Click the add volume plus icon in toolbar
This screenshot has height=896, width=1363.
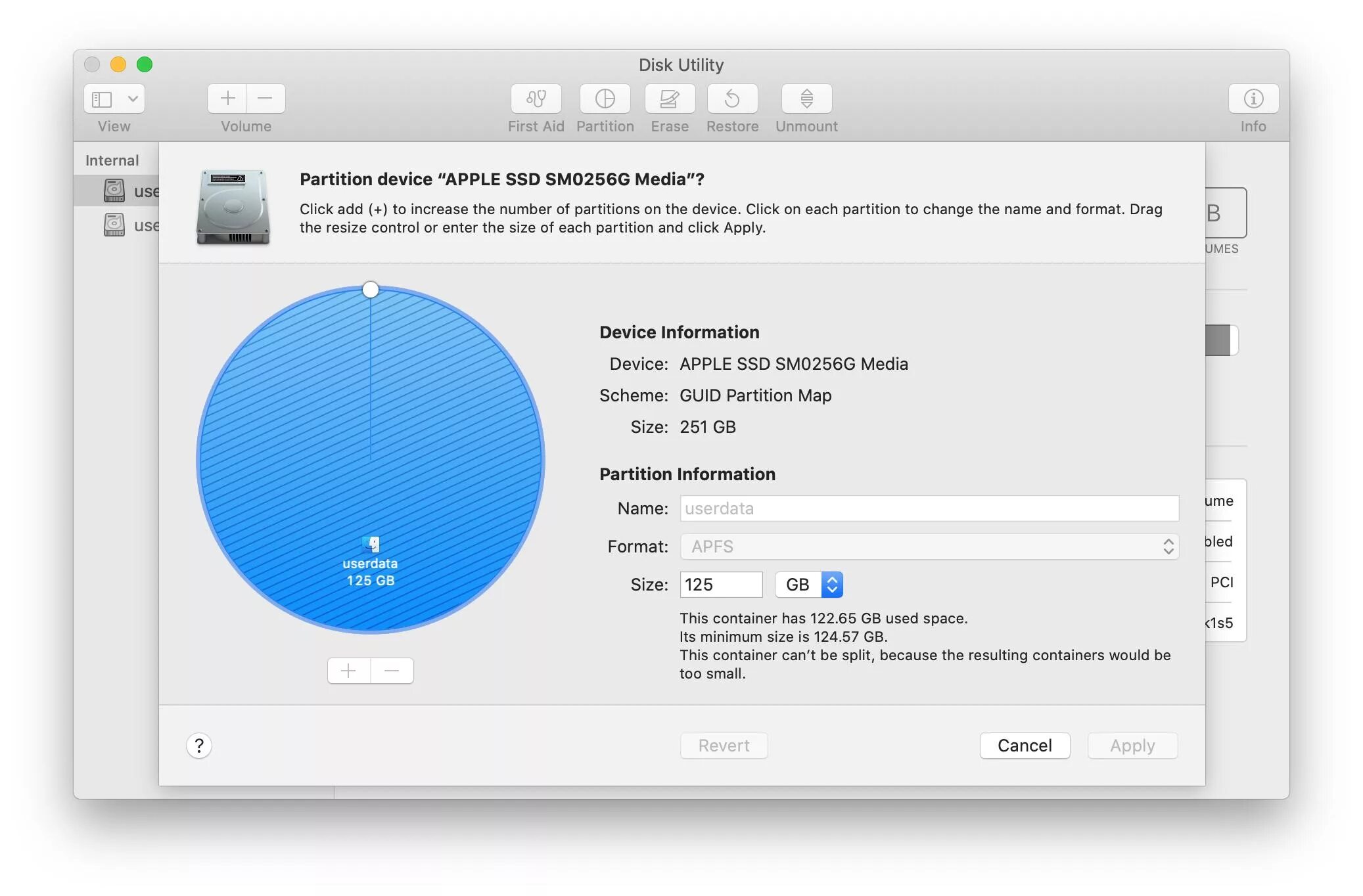pos(227,99)
